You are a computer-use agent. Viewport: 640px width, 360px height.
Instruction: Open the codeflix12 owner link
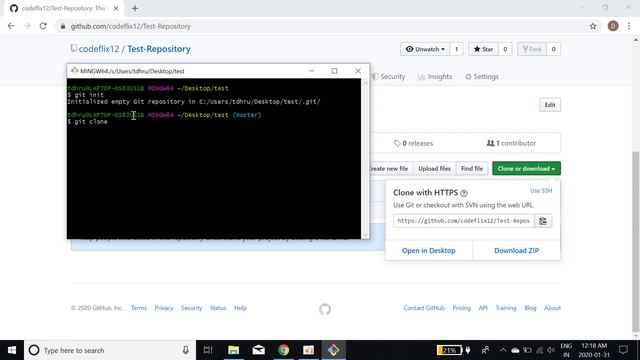(x=99, y=49)
